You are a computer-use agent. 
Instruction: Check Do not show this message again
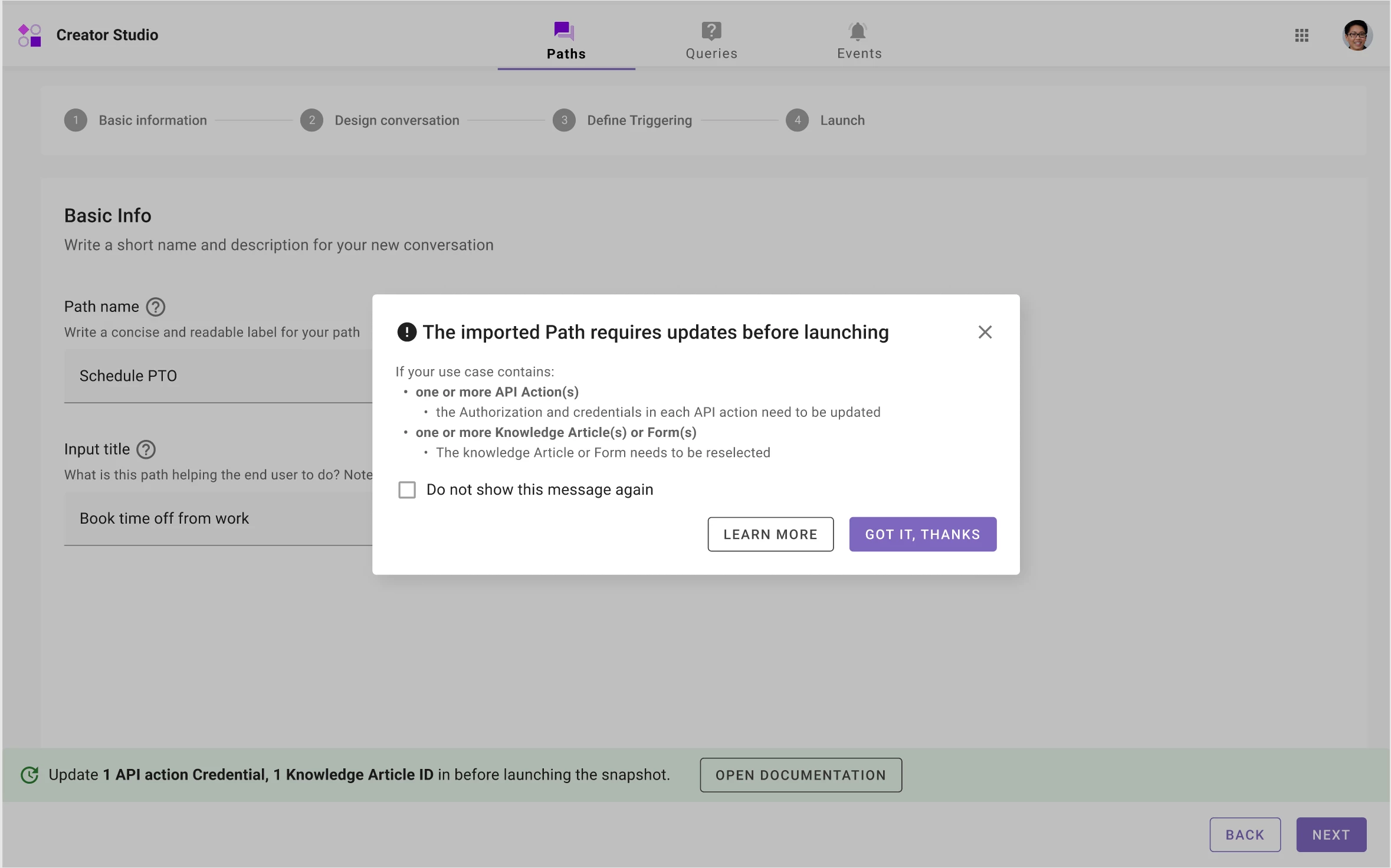coord(407,490)
